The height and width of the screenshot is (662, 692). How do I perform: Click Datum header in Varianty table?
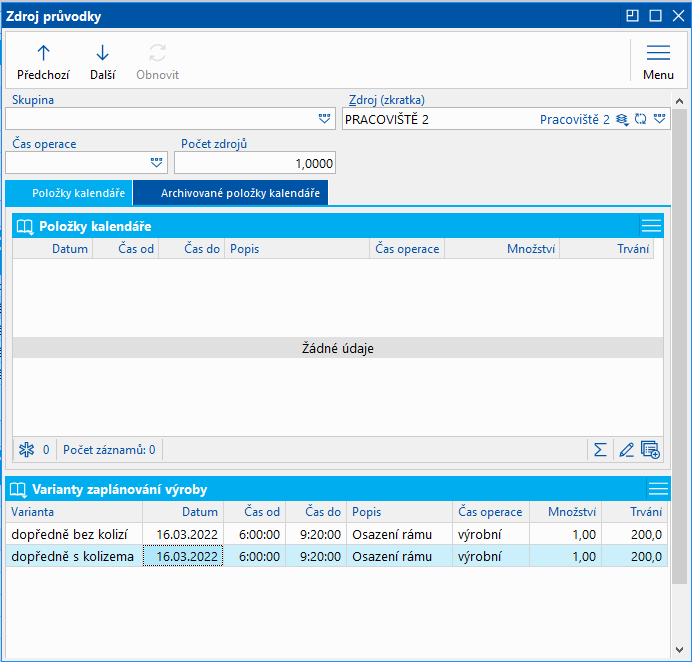coord(183,512)
